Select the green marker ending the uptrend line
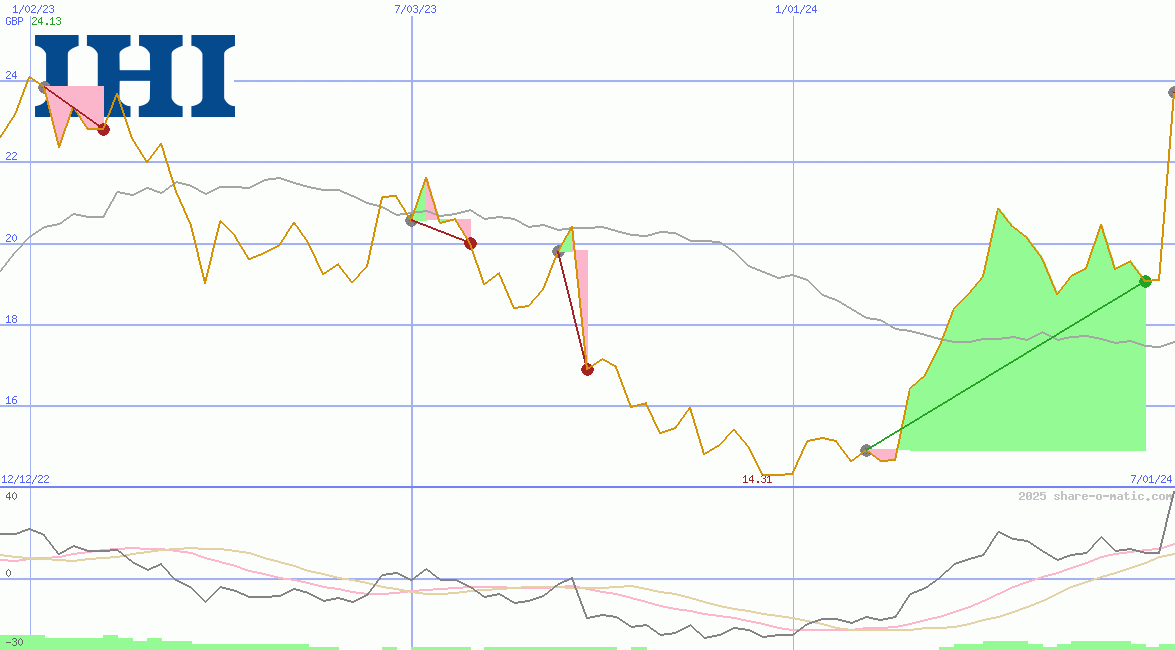1175x650 pixels. pyautogui.click(x=1146, y=282)
